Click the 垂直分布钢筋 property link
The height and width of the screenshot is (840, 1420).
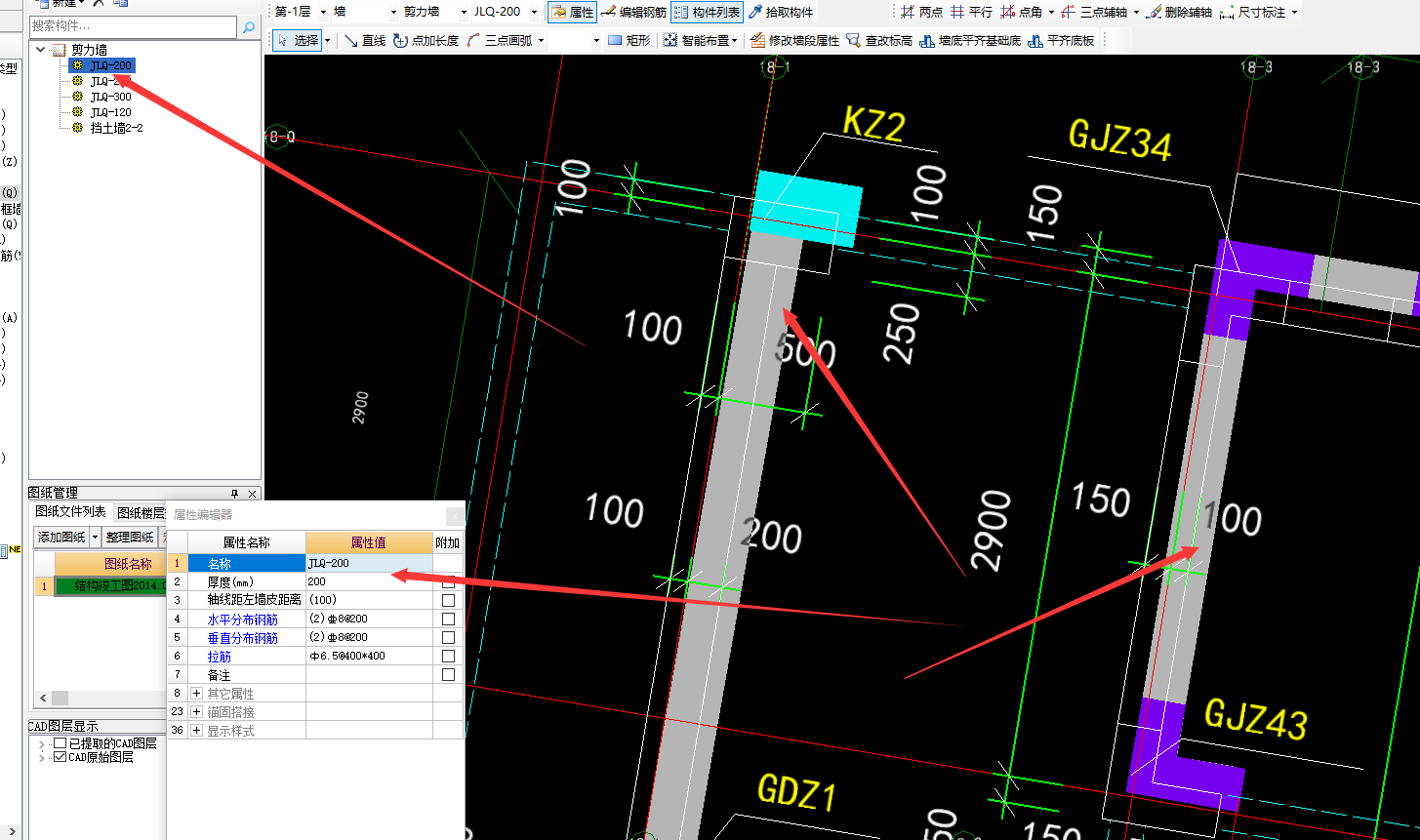[242, 638]
